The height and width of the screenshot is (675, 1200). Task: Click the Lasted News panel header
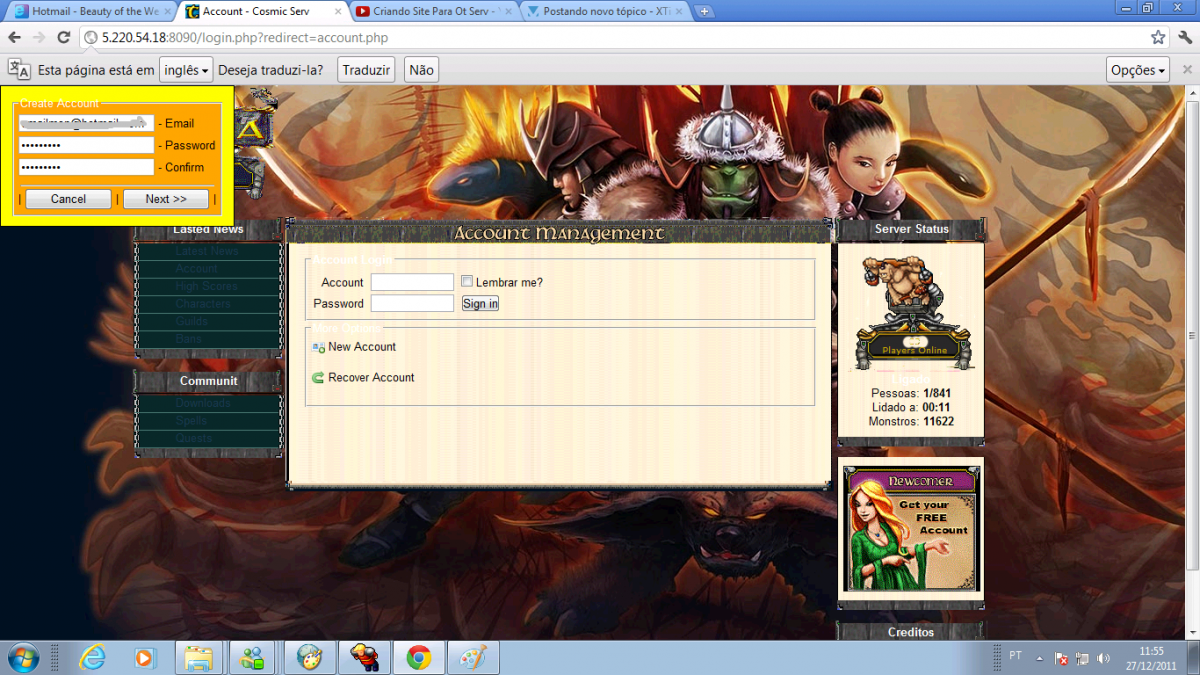pyautogui.click(x=208, y=229)
